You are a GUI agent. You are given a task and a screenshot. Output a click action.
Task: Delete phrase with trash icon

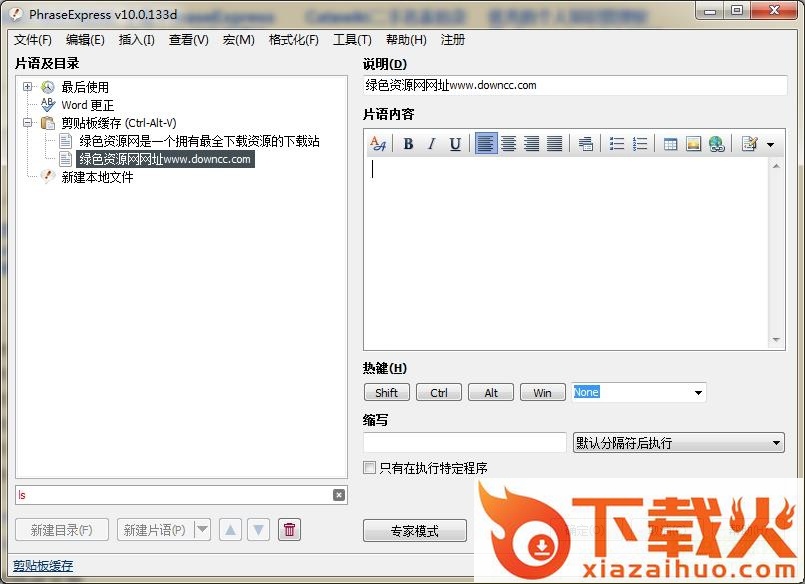(289, 530)
